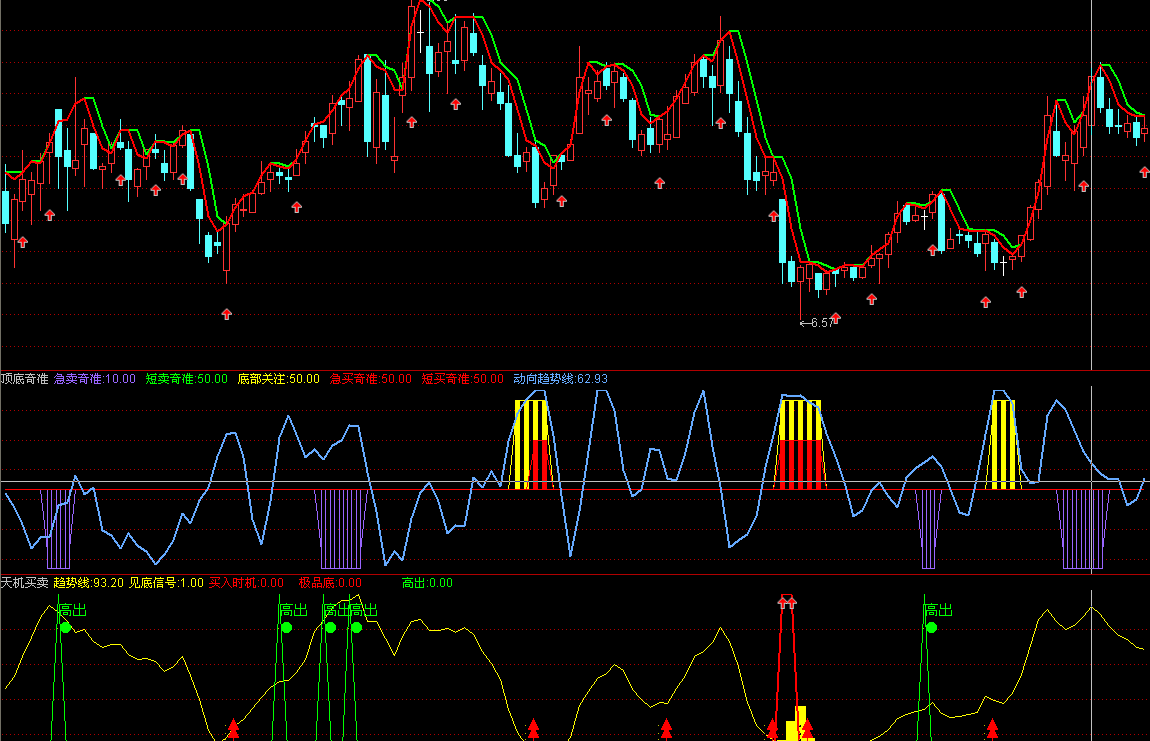The height and width of the screenshot is (741, 1150).
Task: Click the 急买奇准:50.00 label
Action: click(370, 379)
